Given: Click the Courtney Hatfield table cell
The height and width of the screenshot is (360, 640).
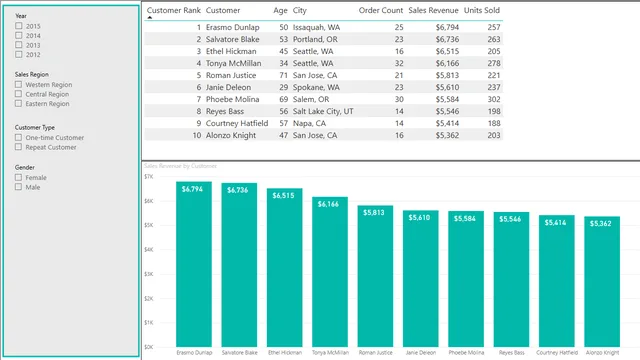Looking at the screenshot, I should (237, 123).
